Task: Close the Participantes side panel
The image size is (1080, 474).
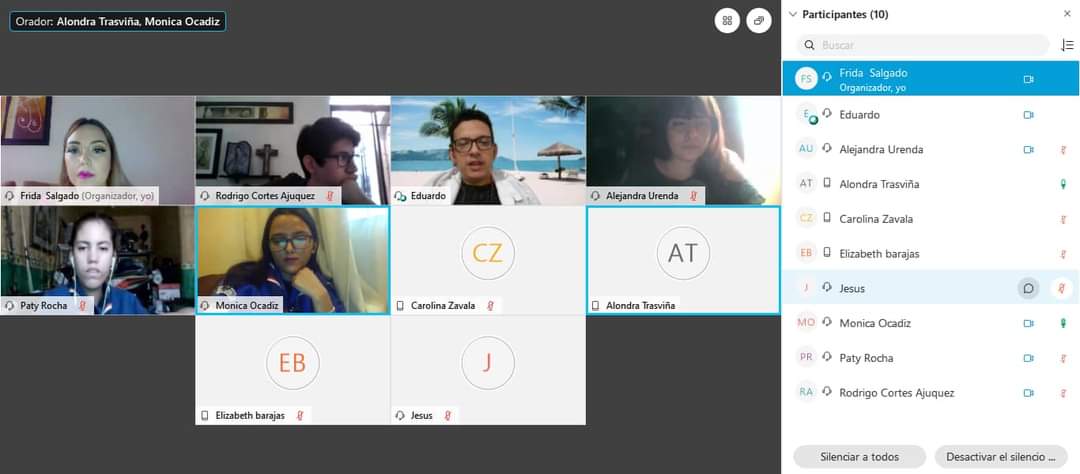Action: 1066,14
